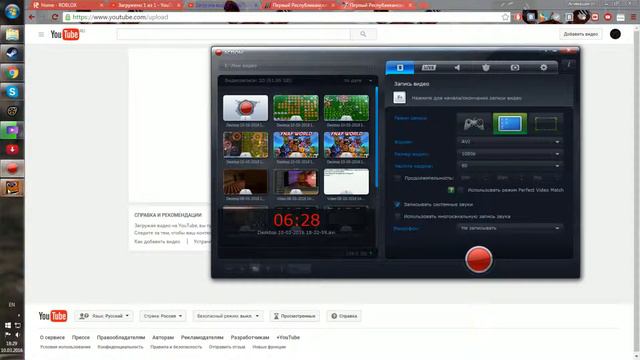Open Skype from the taskbar
The image size is (640, 360).
click(x=12, y=92)
